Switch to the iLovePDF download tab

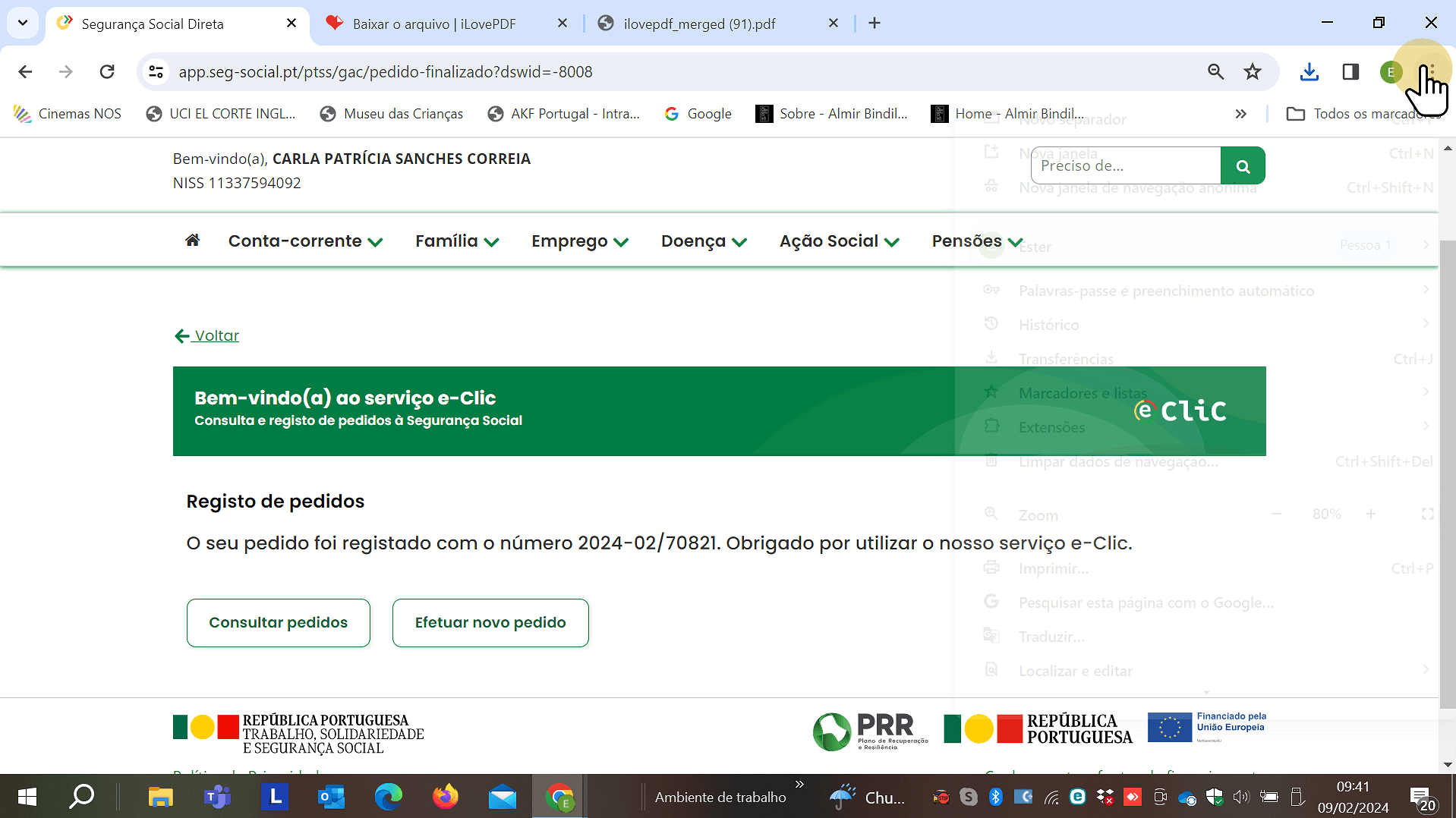pos(434,24)
